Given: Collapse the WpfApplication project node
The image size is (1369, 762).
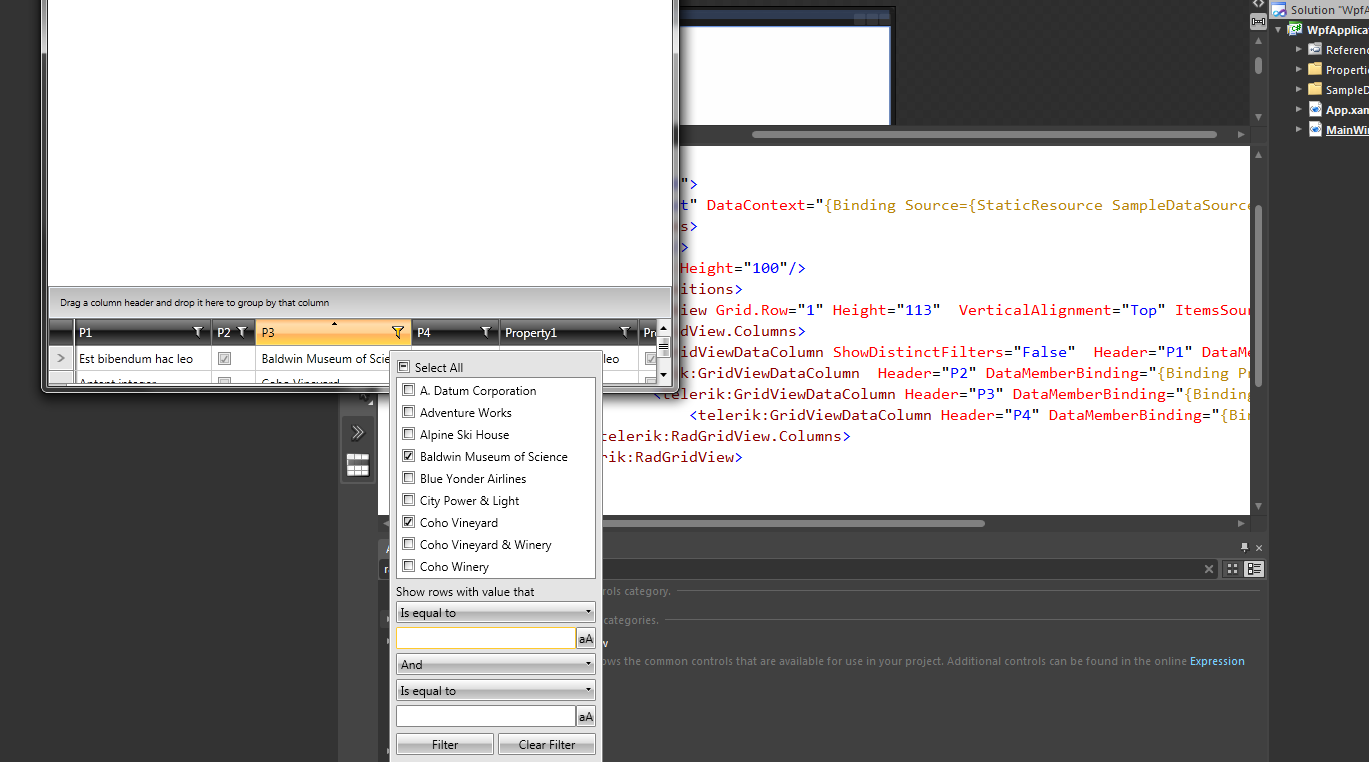Looking at the screenshot, I should coord(1278,30).
